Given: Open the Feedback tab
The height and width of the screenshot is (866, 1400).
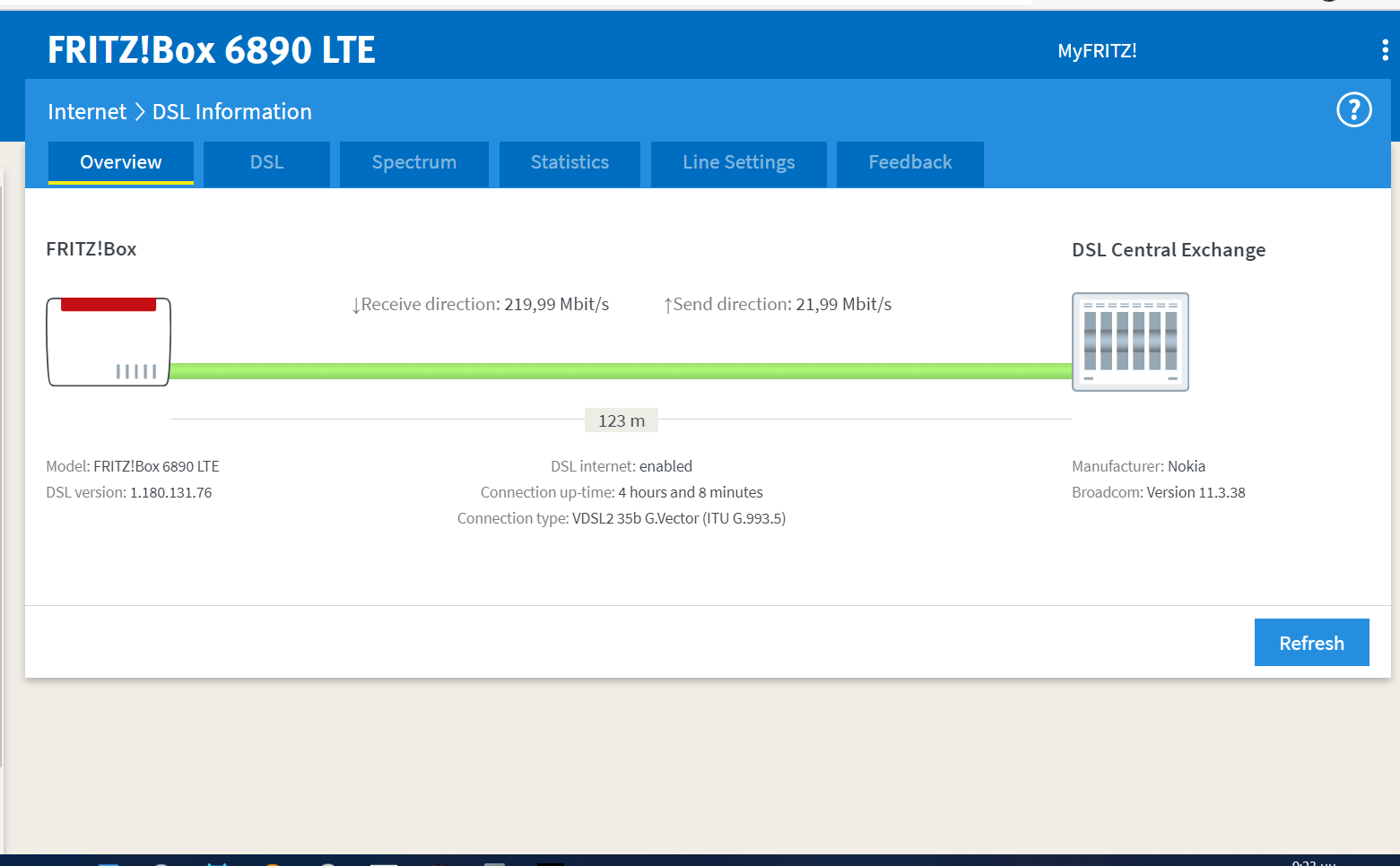Looking at the screenshot, I should click(910, 163).
